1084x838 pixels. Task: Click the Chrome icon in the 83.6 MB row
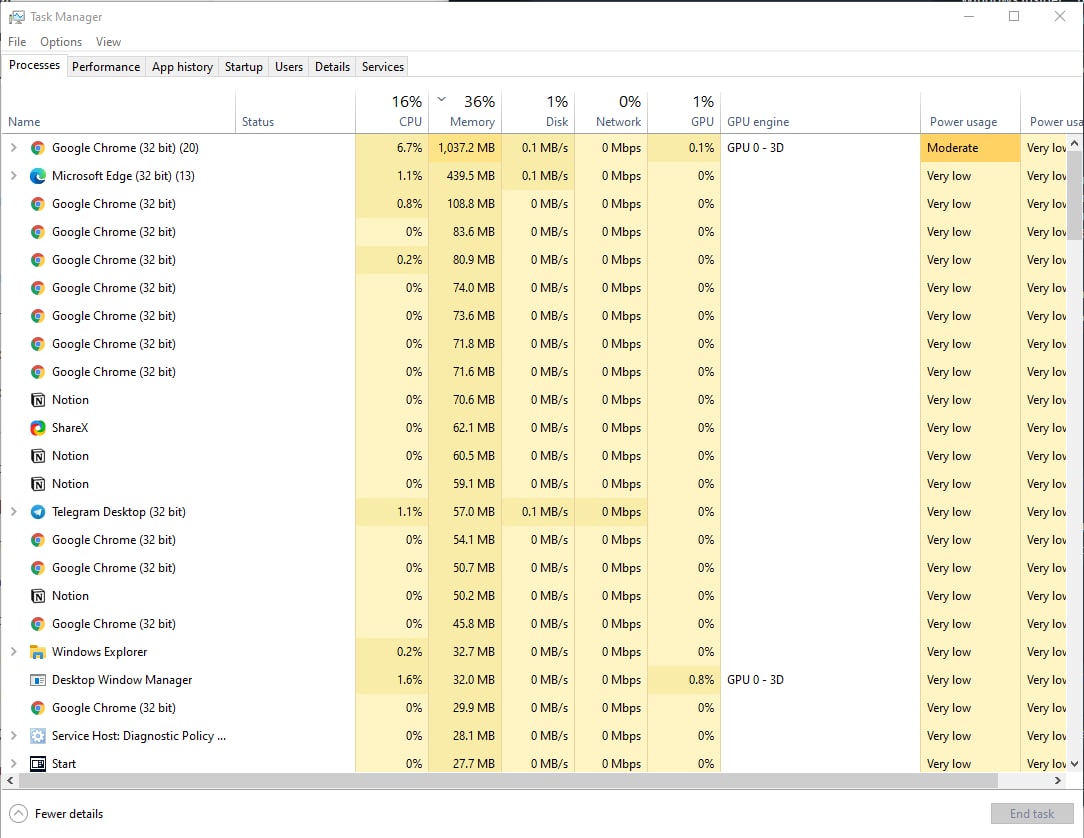[38, 232]
